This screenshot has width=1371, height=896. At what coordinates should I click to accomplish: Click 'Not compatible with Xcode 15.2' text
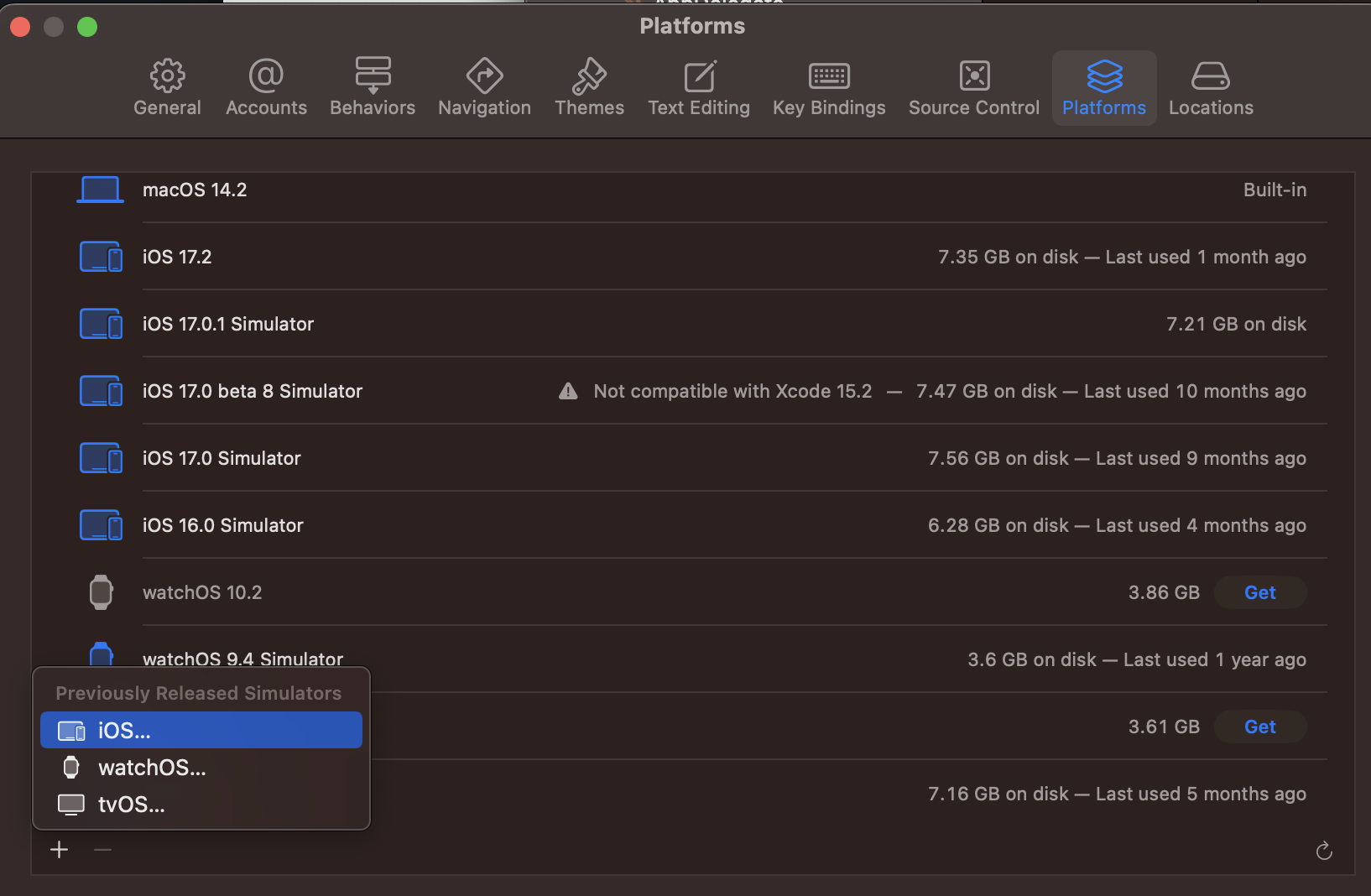coord(732,391)
